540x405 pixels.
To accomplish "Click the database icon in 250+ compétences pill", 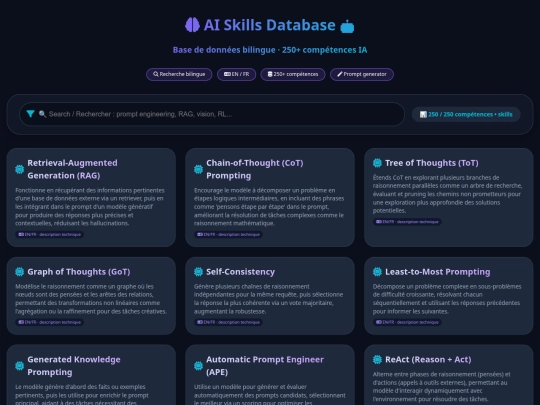I will [x=270, y=74].
